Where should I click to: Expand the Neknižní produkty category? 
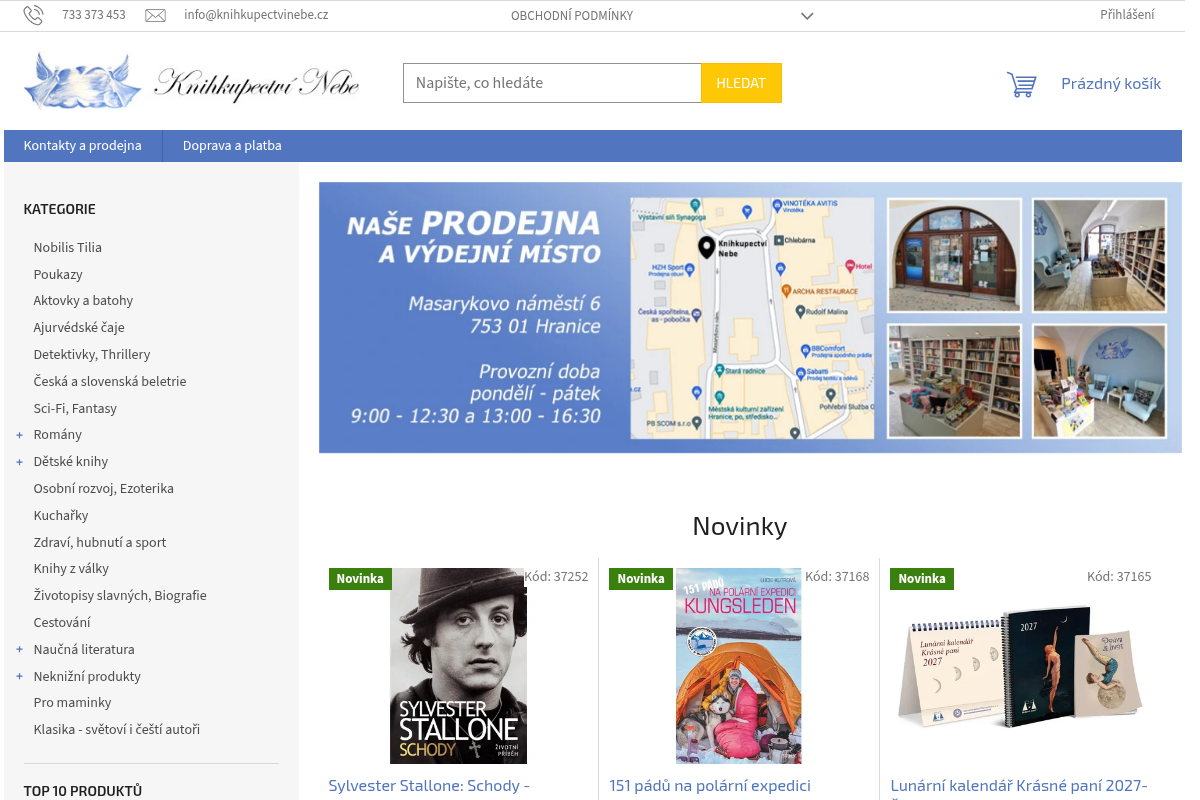19,677
